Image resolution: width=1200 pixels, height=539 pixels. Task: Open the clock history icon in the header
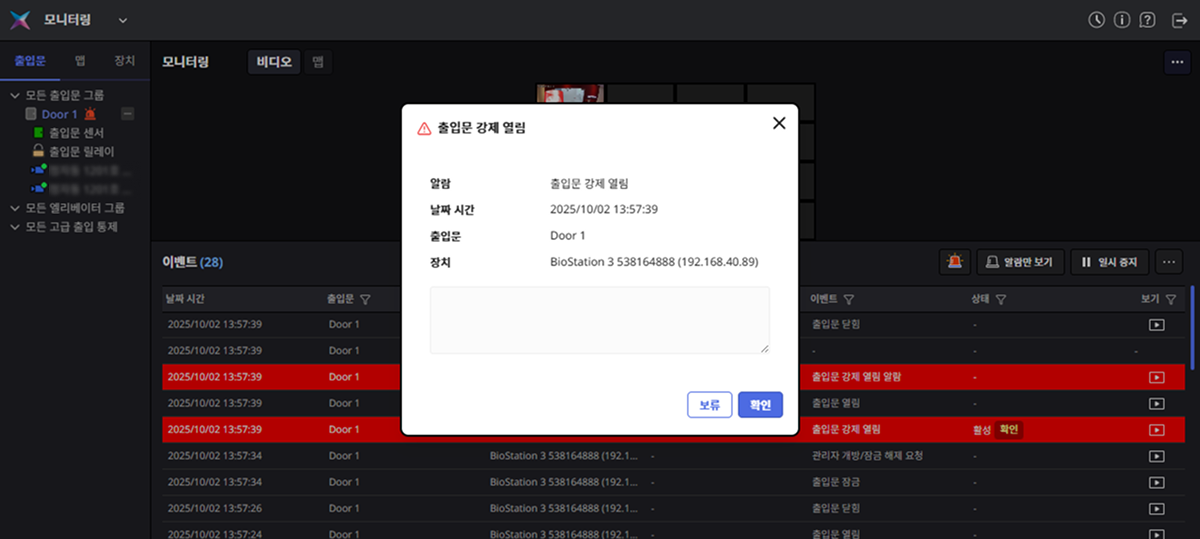1097,20
